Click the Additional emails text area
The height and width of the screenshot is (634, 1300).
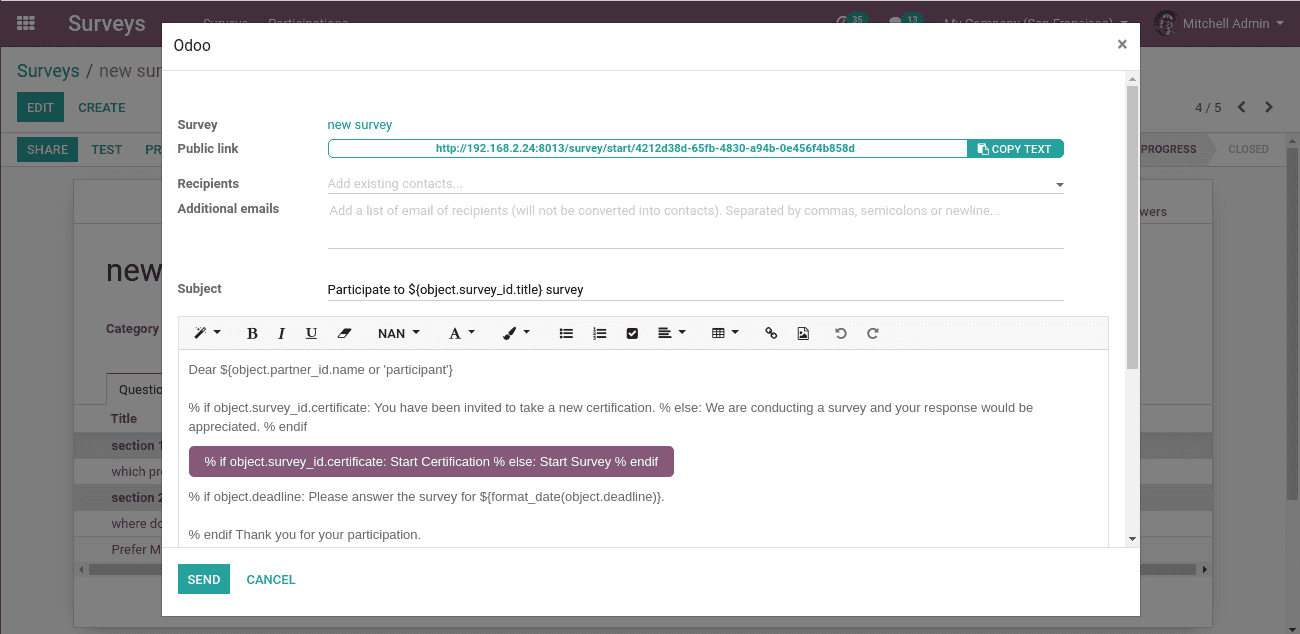coord(696,223)
